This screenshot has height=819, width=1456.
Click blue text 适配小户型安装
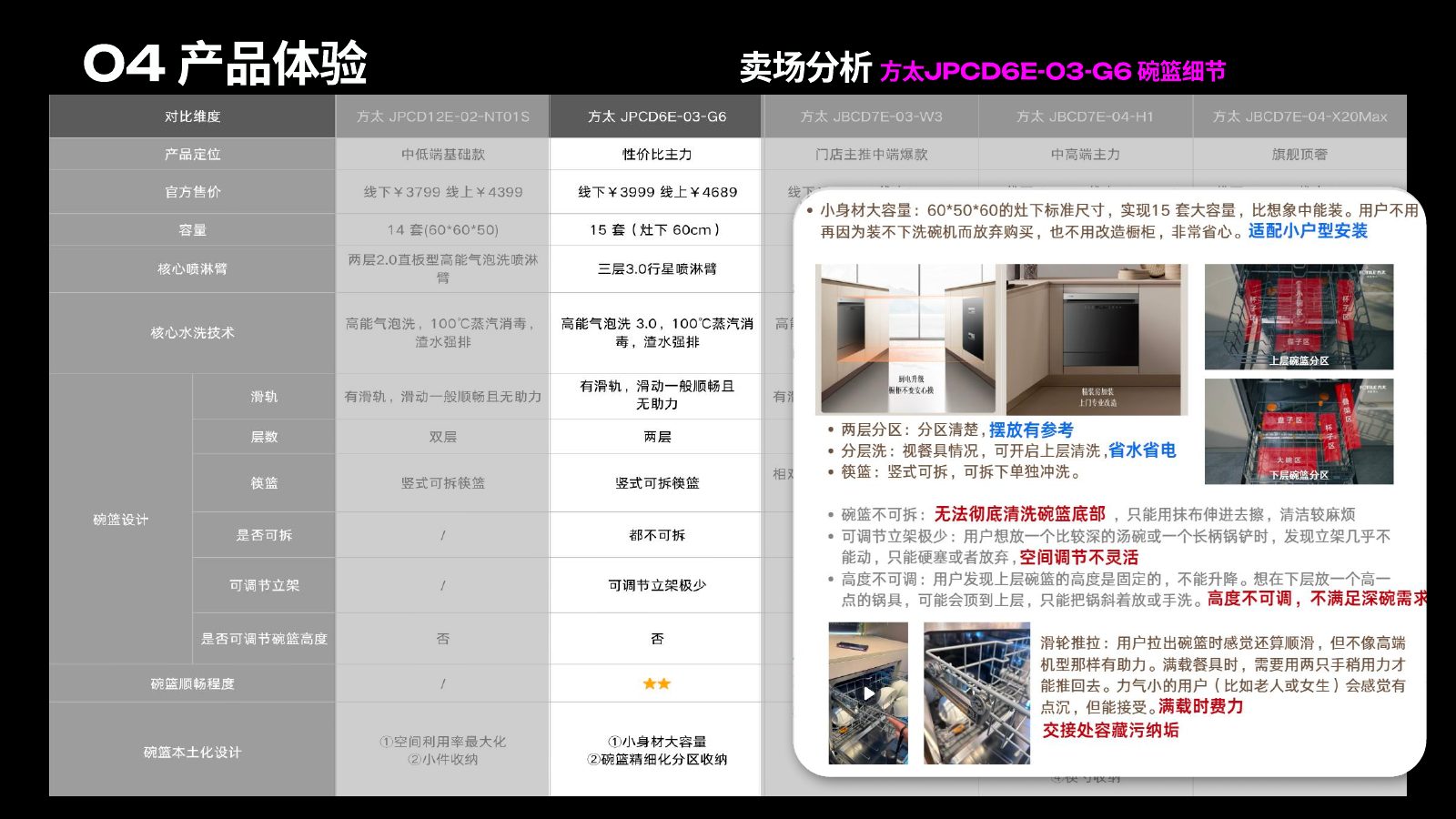1308,231
